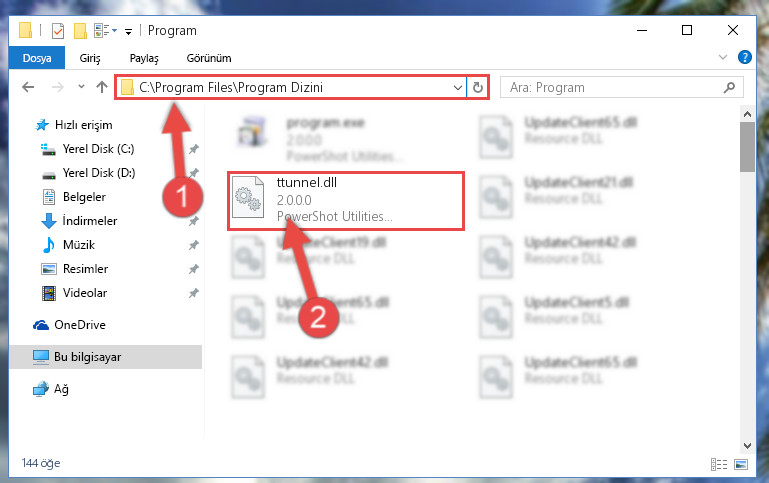Open recent locations dropdown arrow
This screenshot has width=769, height=483.
point(81,87)
